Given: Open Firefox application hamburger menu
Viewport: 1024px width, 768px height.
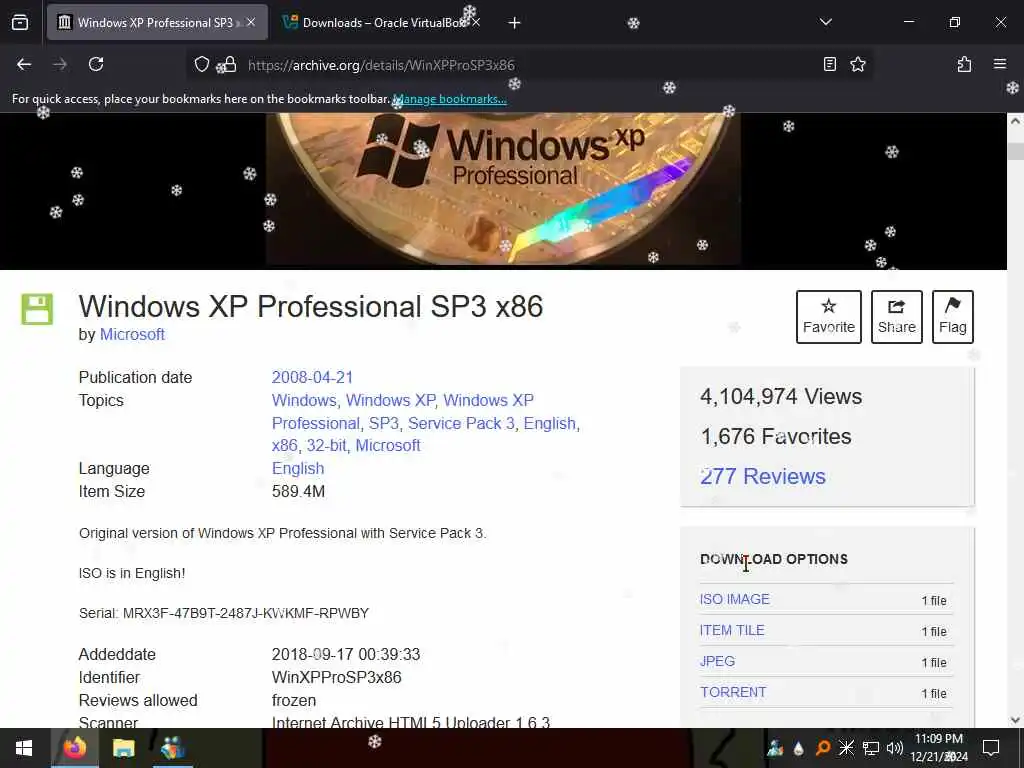Looking at the screenshot, I should tap(1000, 64).
